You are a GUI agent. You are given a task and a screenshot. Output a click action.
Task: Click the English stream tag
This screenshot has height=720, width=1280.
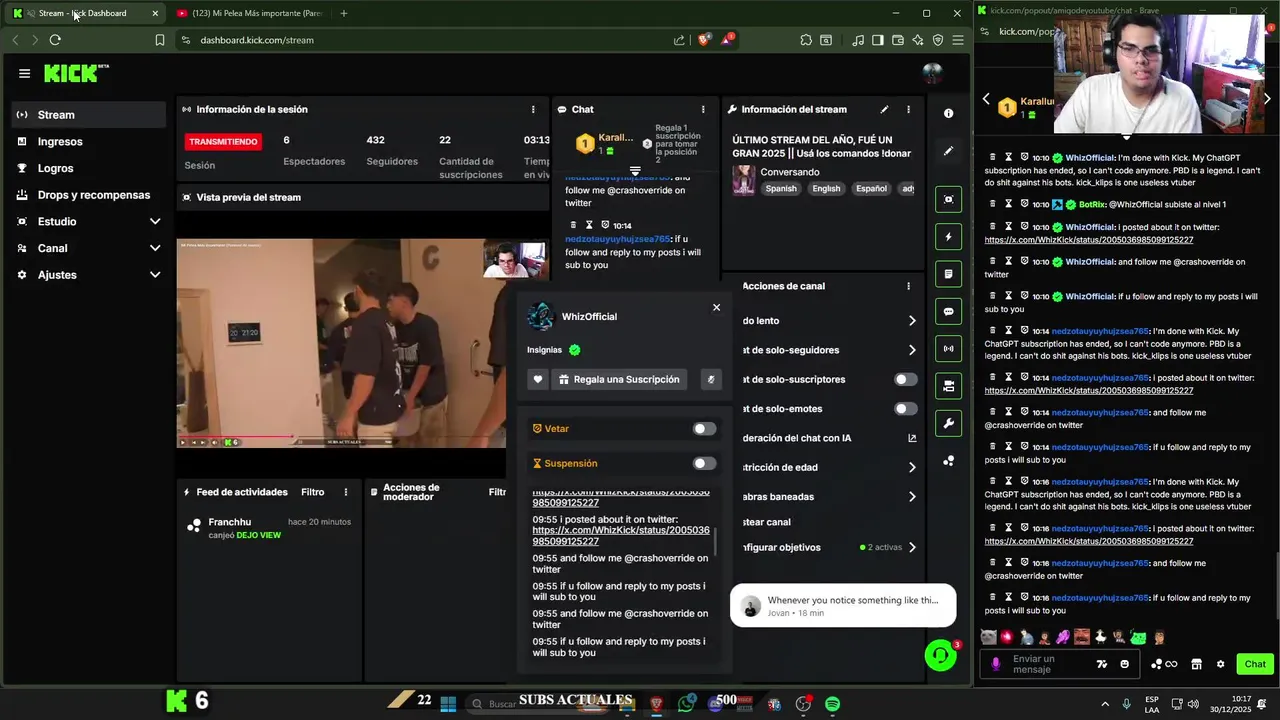click(826, 188)
